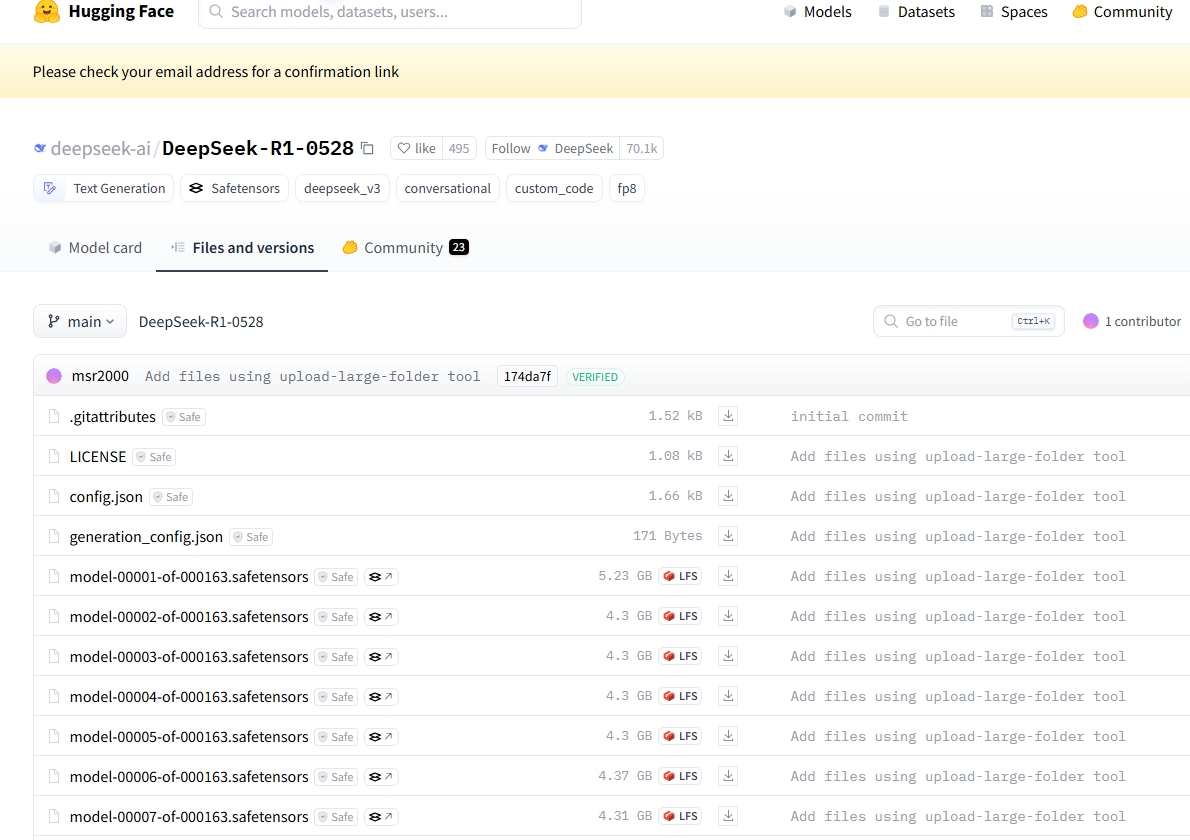The width and height of the screenshot is (1190, 840).
Task: Open safetensors viewer for model-00004 file
Action: point(381,697)
